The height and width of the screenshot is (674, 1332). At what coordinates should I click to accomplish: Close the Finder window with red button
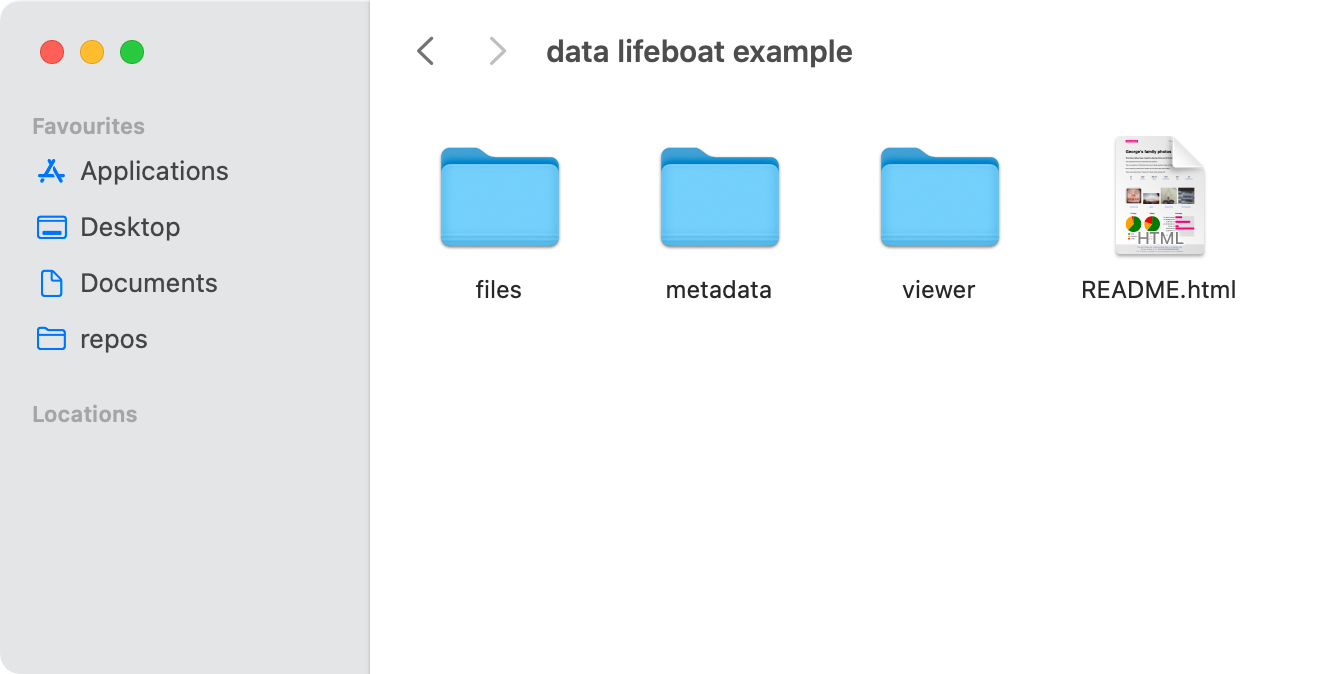point(52,52)
